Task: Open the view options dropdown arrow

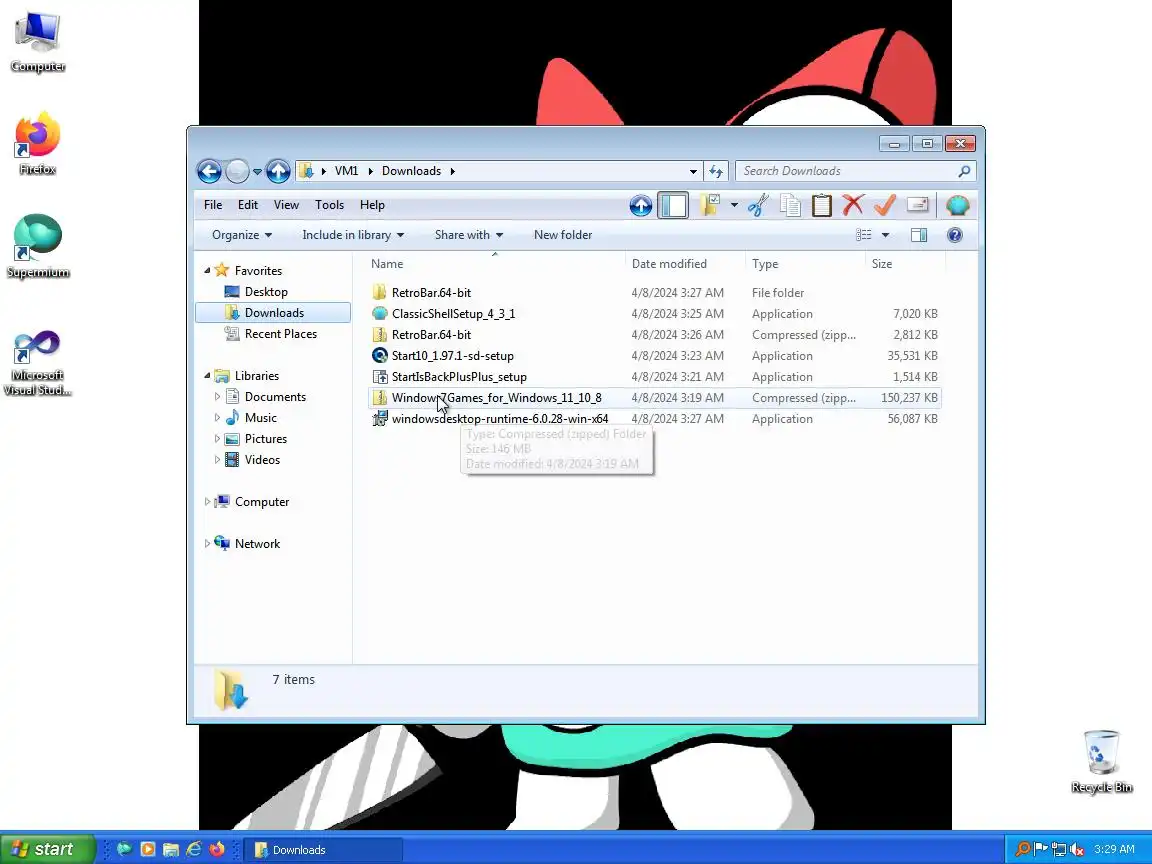Action: tap(885, 235)
